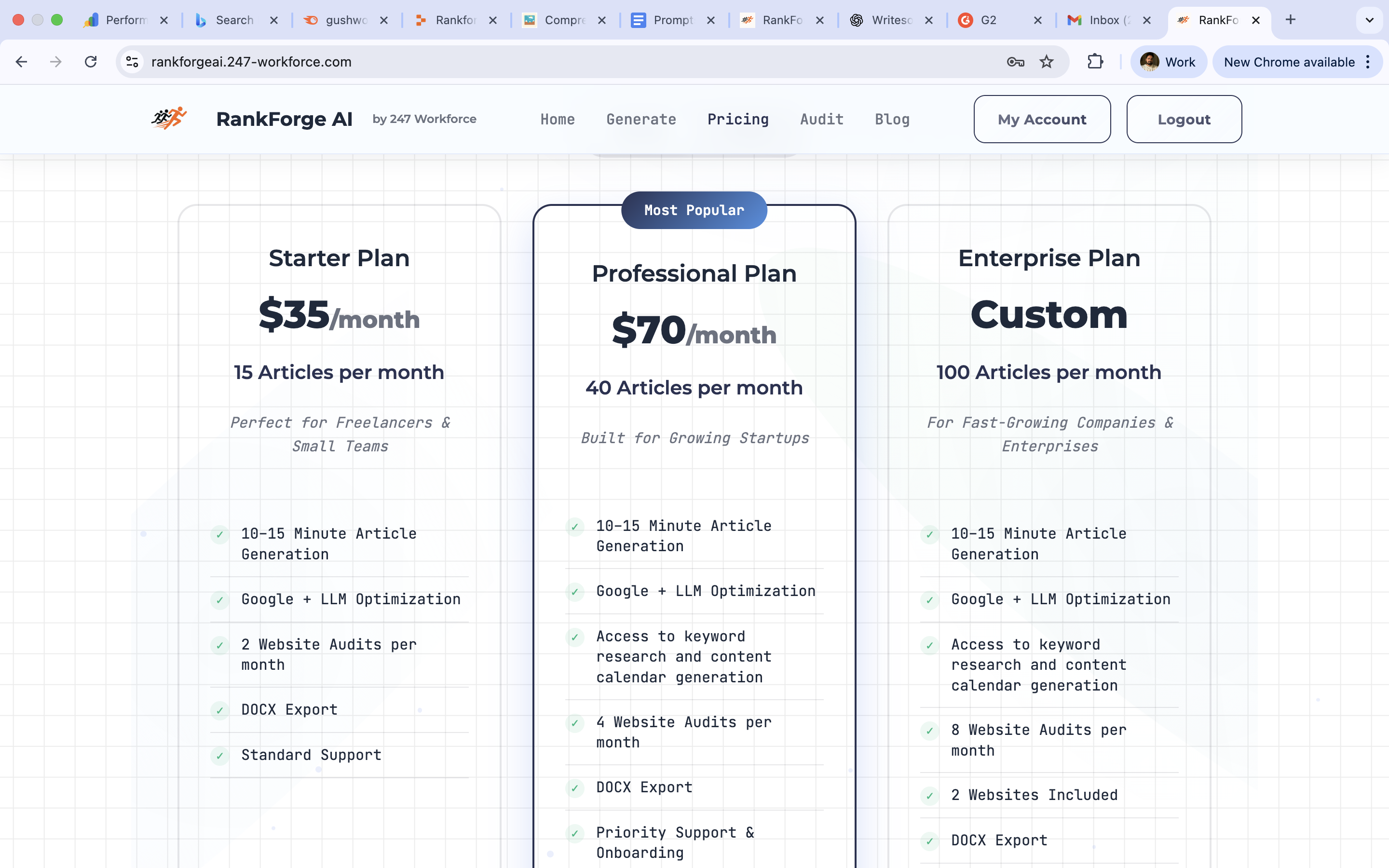Open a new tab with plus icon
Viewport: 1389px width, 868px height.
tap(1290, 20)
